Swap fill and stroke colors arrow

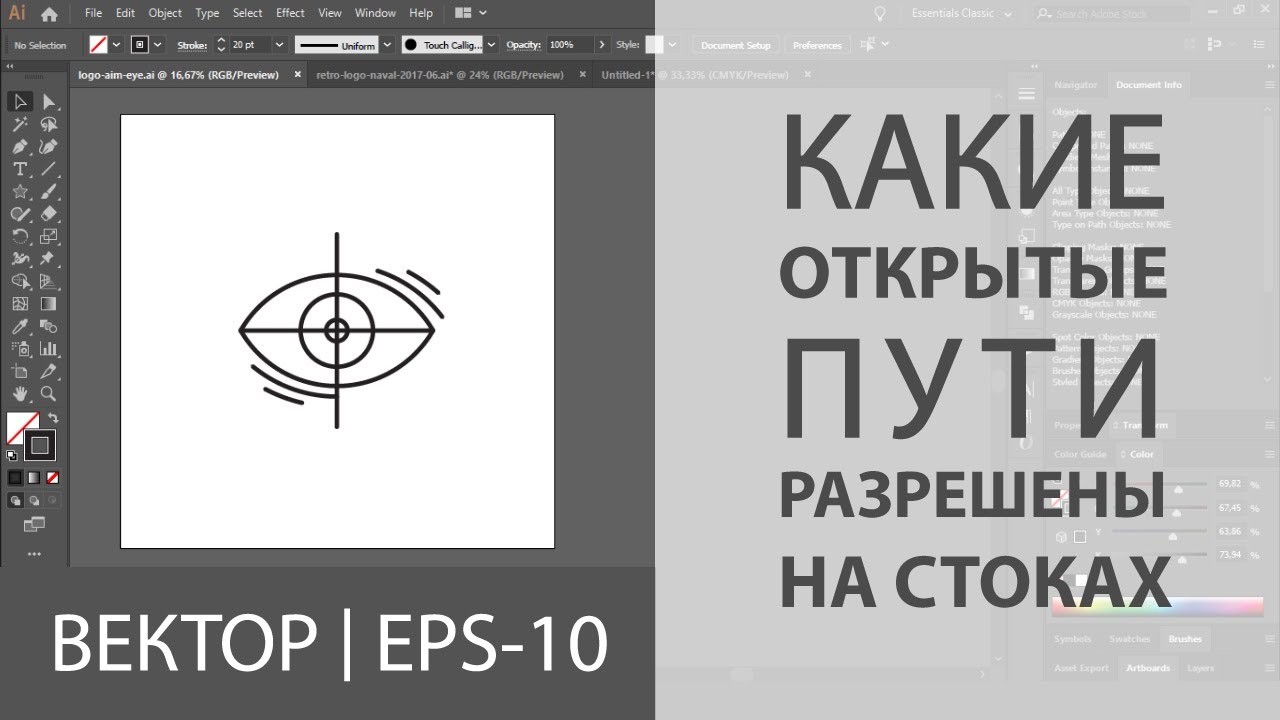(x=53, y=419)
